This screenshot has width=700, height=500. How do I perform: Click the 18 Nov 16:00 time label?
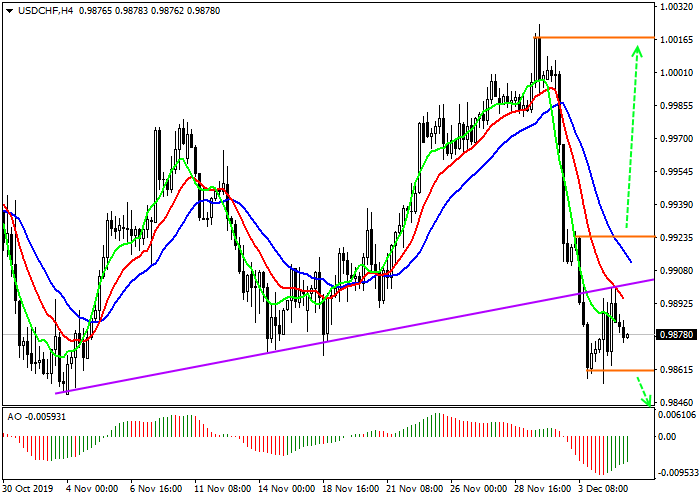(351, 489)
